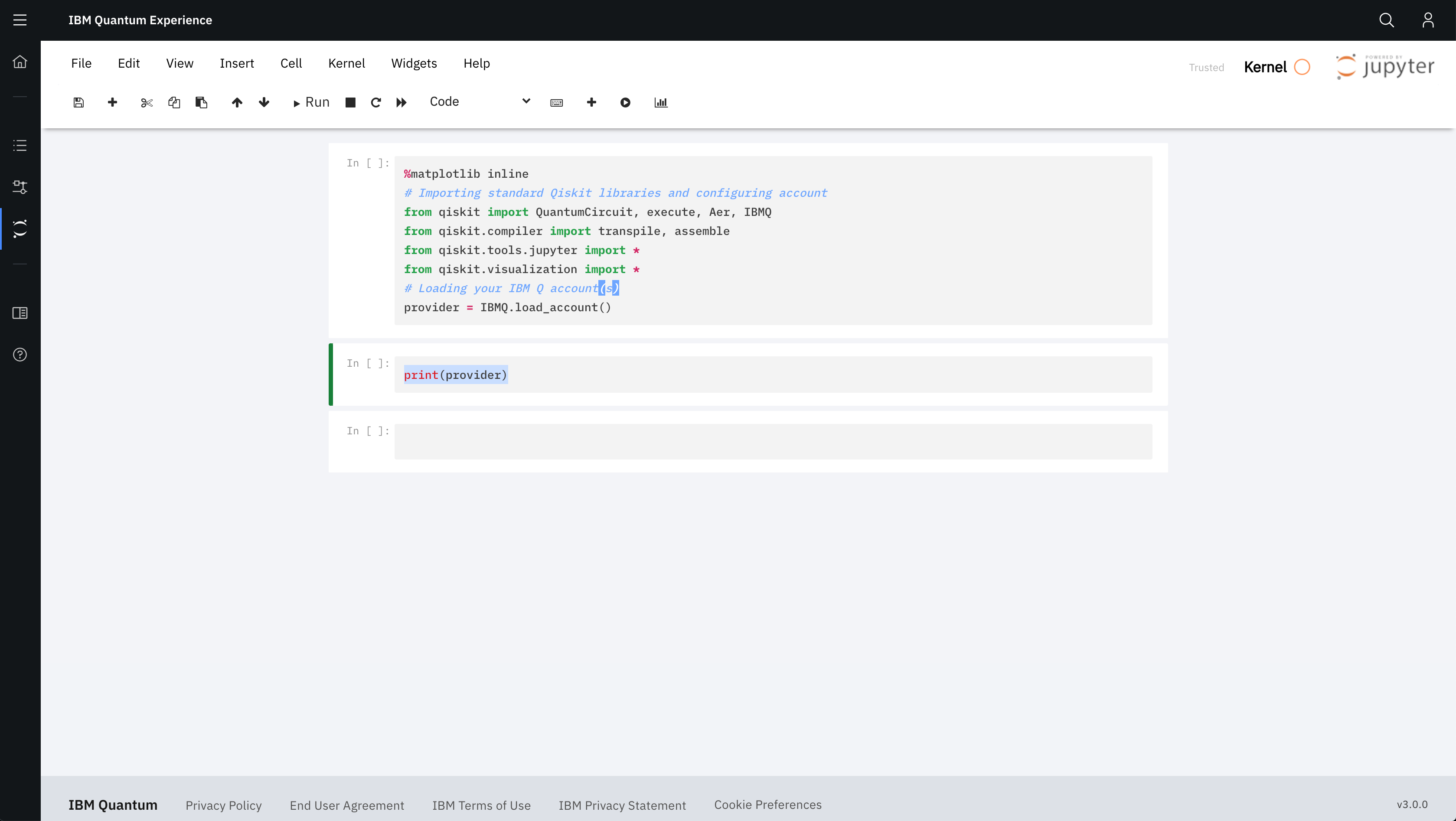Image resolution: width=1456 pixels, height=821 pixels.
Task: Open the Privacy Policy link
Action: click(223, 805)
